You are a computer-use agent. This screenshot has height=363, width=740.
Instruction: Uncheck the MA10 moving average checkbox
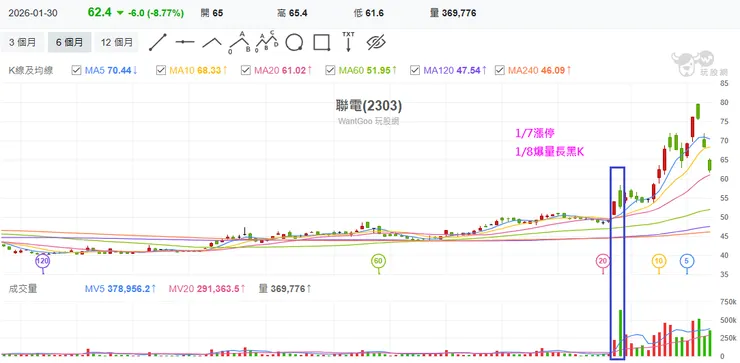[x=160, y=70]
